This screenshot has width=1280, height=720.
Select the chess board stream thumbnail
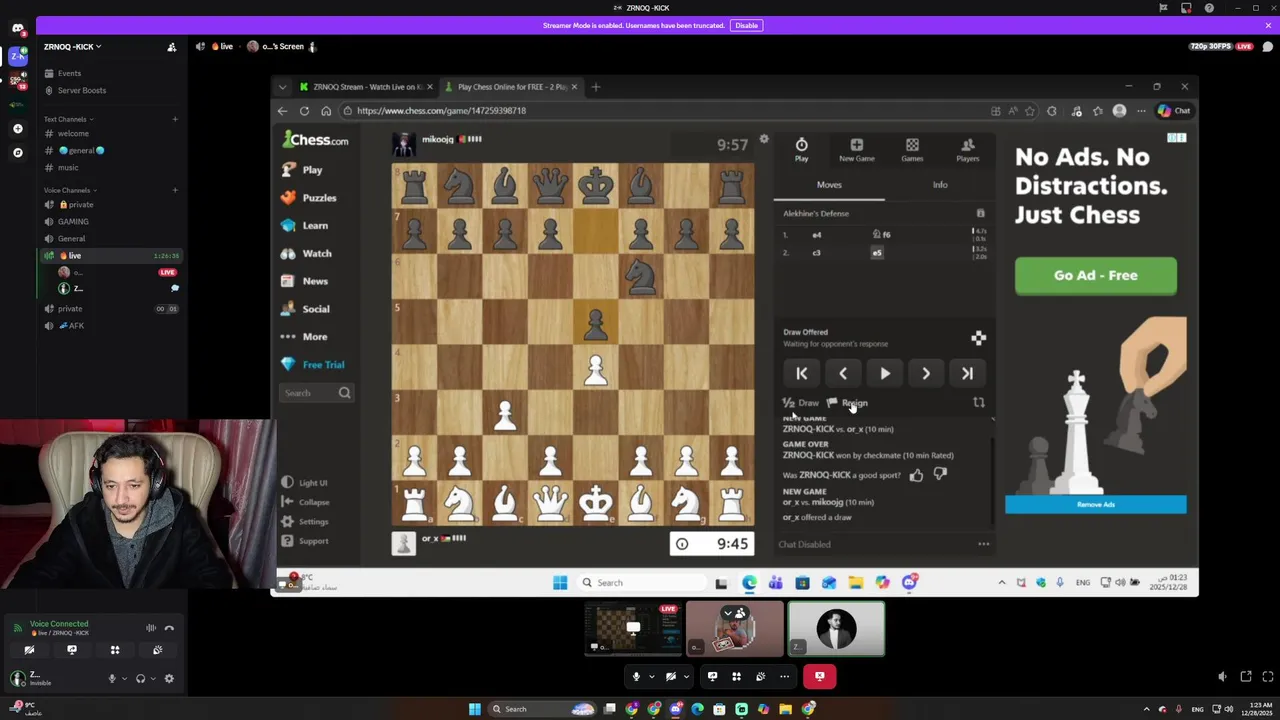[633, 629]
